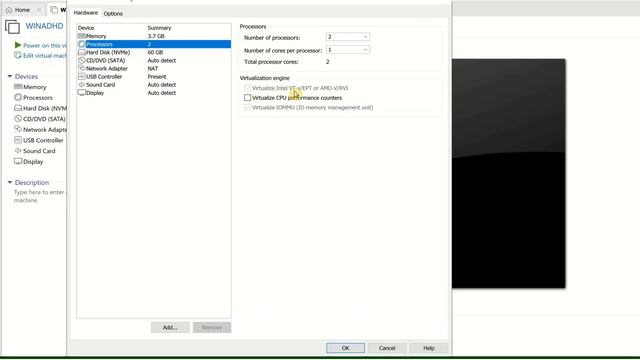Close the Home tab
Screen dimensions: 640x360
pos(39,9)
